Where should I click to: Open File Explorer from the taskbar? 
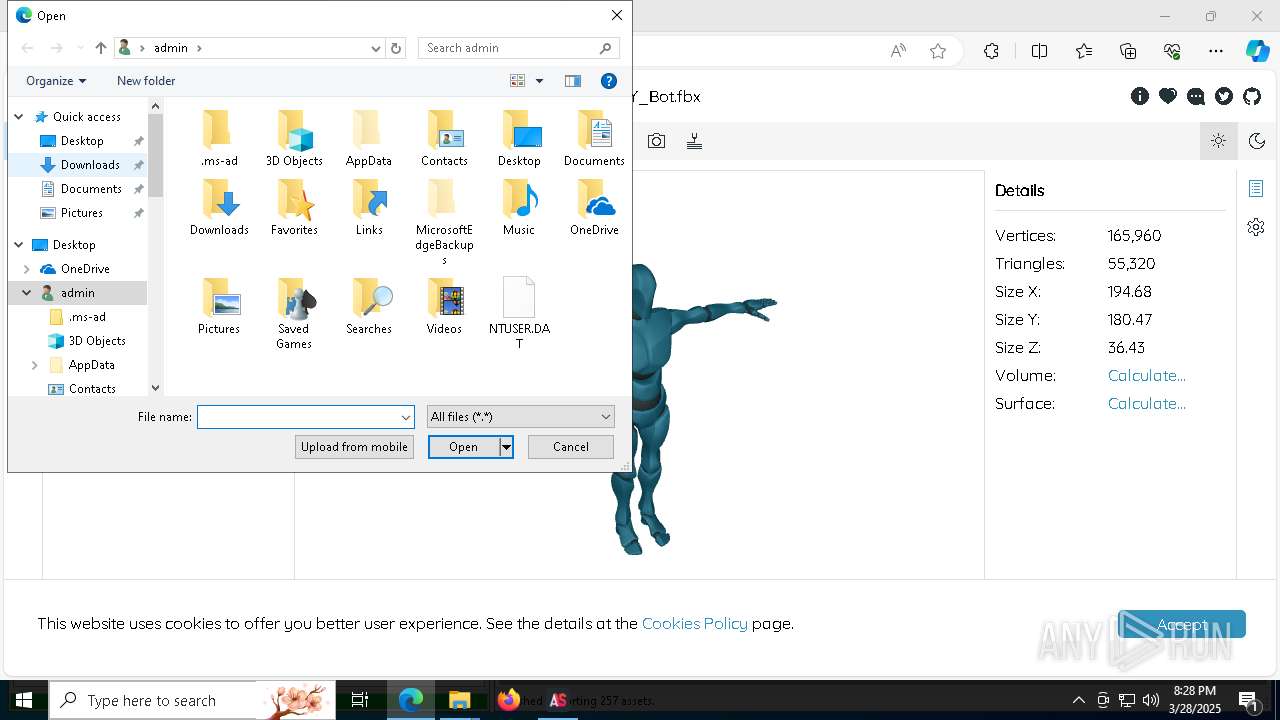pos(460,700)
